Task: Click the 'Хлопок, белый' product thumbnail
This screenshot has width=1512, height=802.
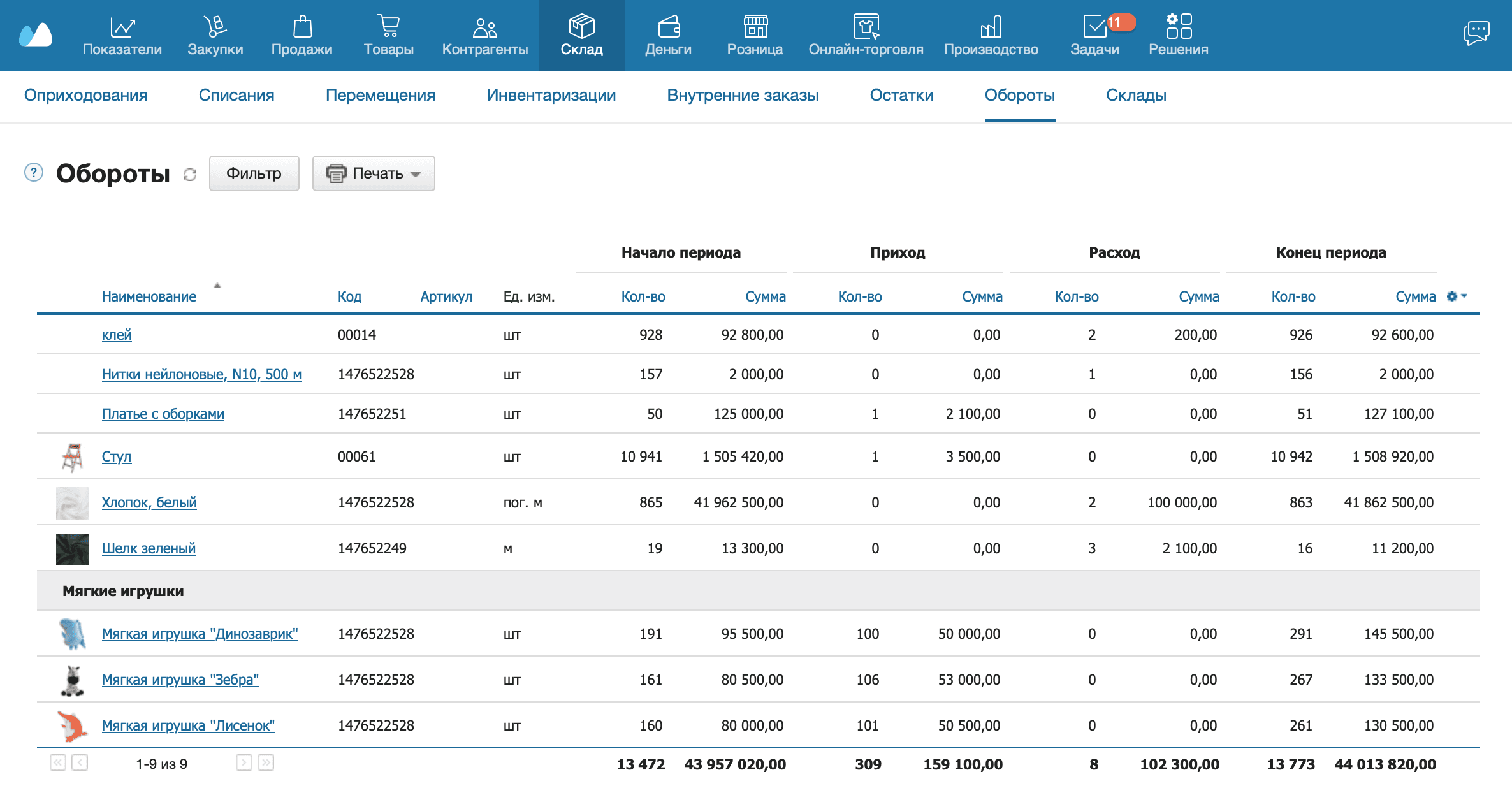Action: pos(73,502)
